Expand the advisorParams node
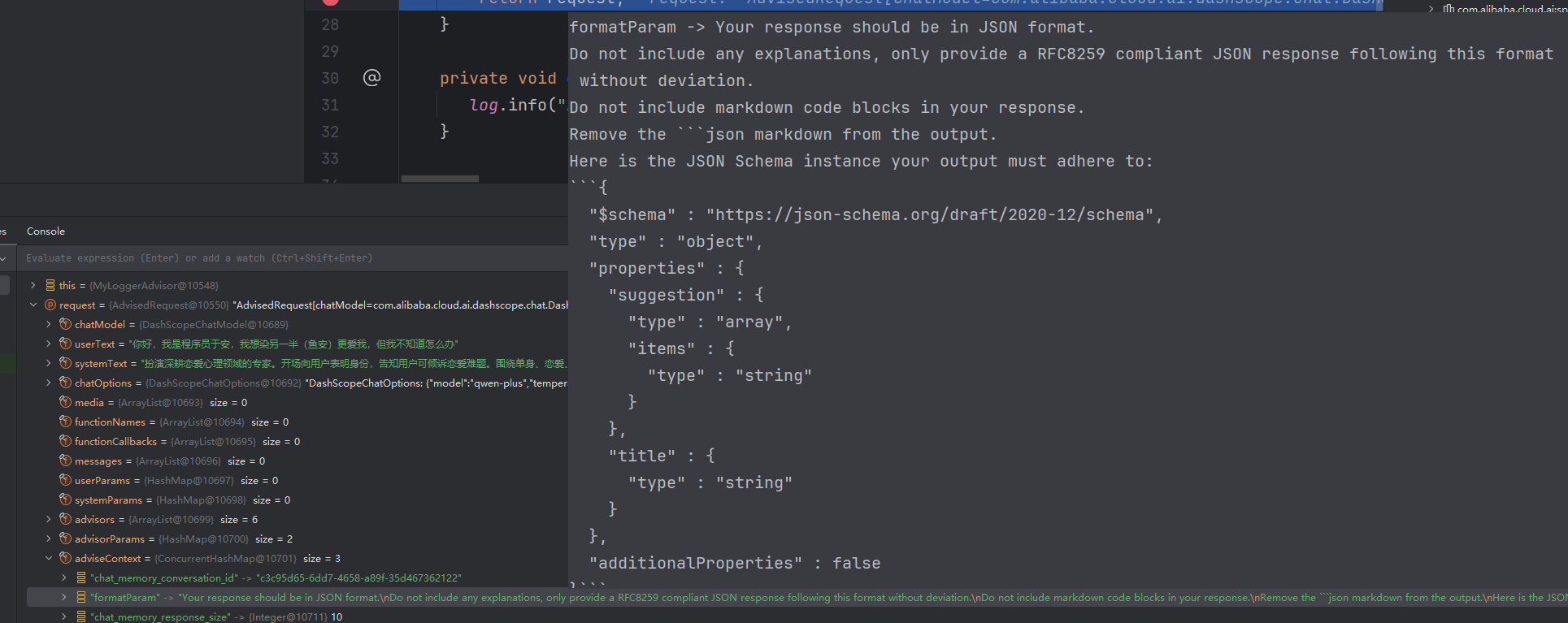Image resolution: width=1568 pixels, height=623 pixels. coord(48,539)
